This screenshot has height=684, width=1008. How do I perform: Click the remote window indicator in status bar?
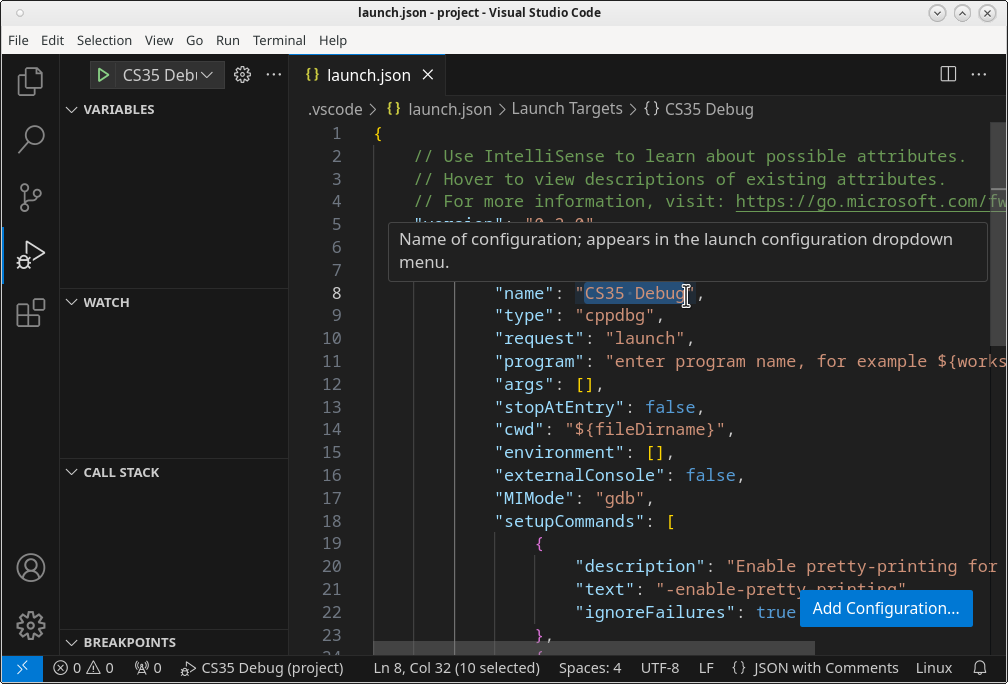tap(22, 668)
